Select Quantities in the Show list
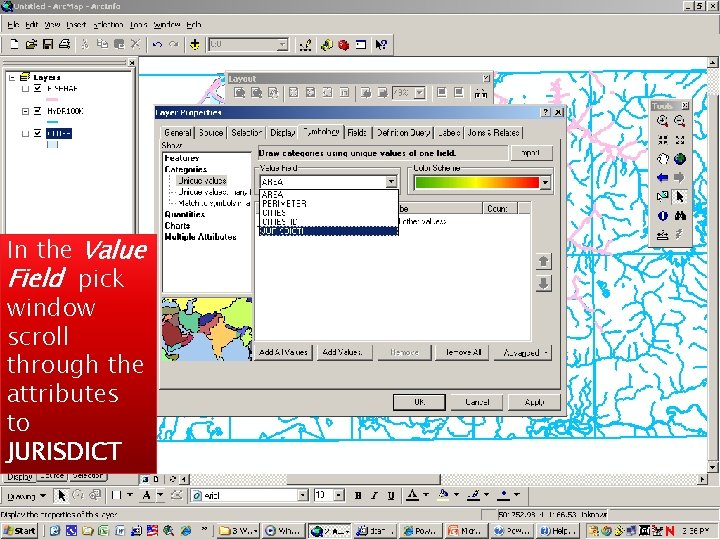The image size is (720, 540). [185, 214]
